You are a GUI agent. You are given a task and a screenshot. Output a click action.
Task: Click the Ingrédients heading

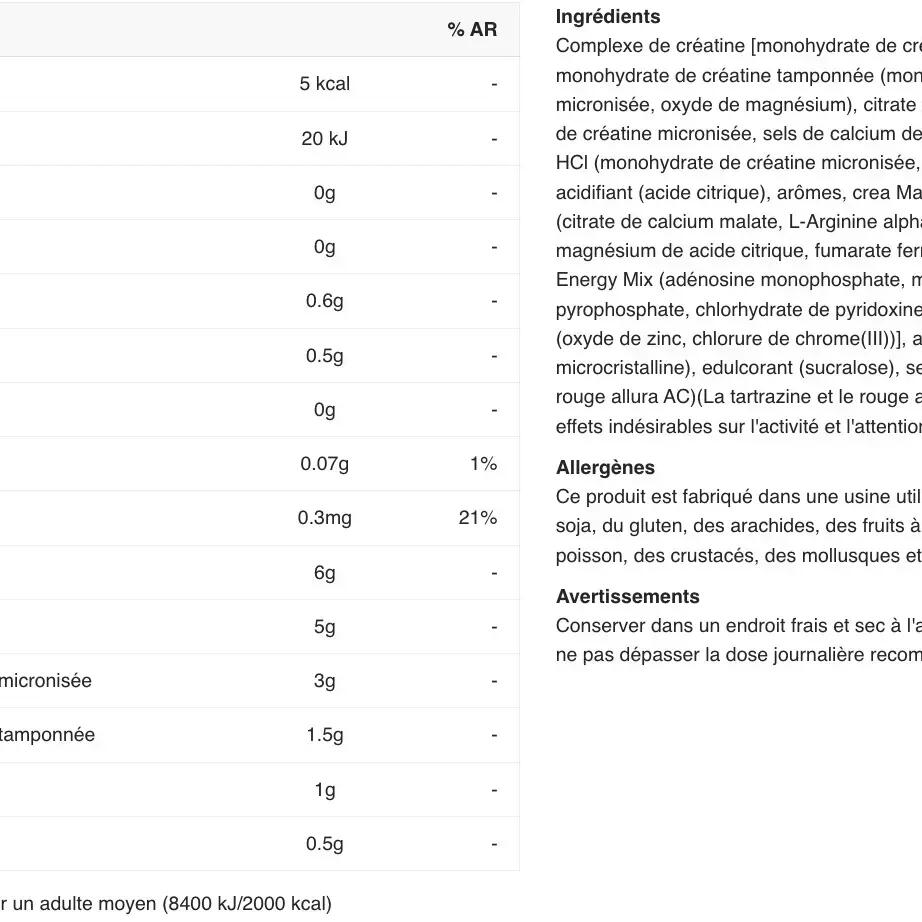(608, 17)
